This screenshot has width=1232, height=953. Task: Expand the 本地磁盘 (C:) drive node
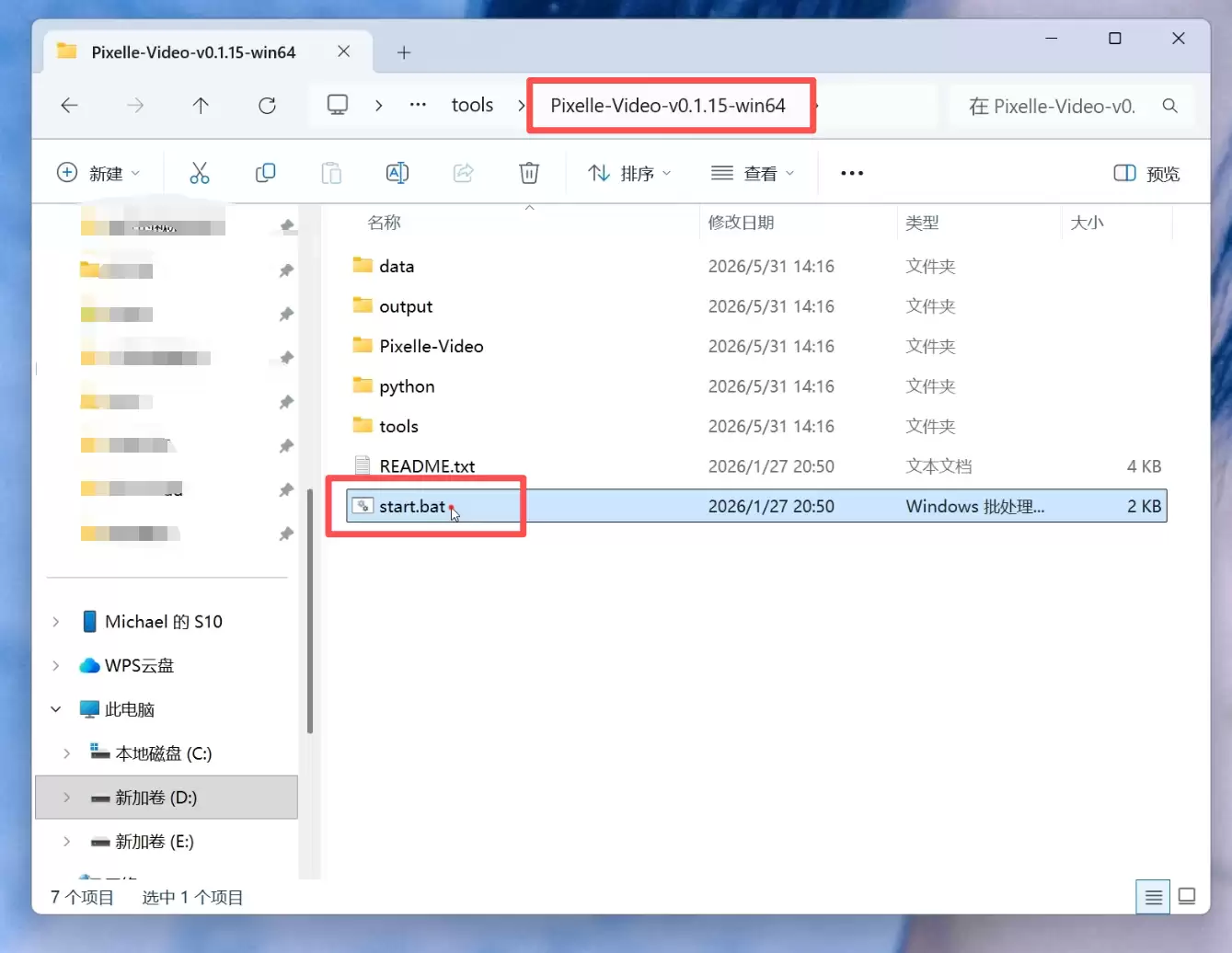coord(67,753)
